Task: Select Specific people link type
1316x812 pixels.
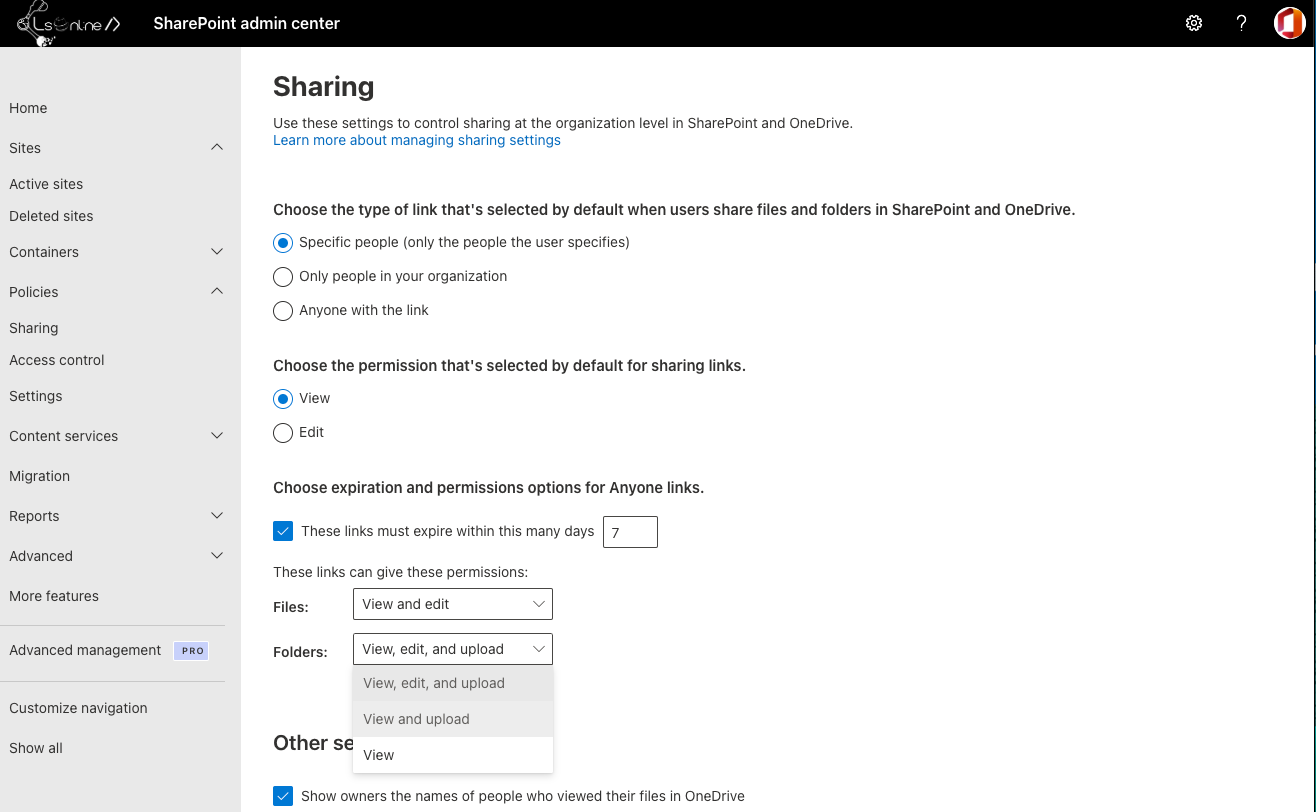Action: (x=283, y=242)
